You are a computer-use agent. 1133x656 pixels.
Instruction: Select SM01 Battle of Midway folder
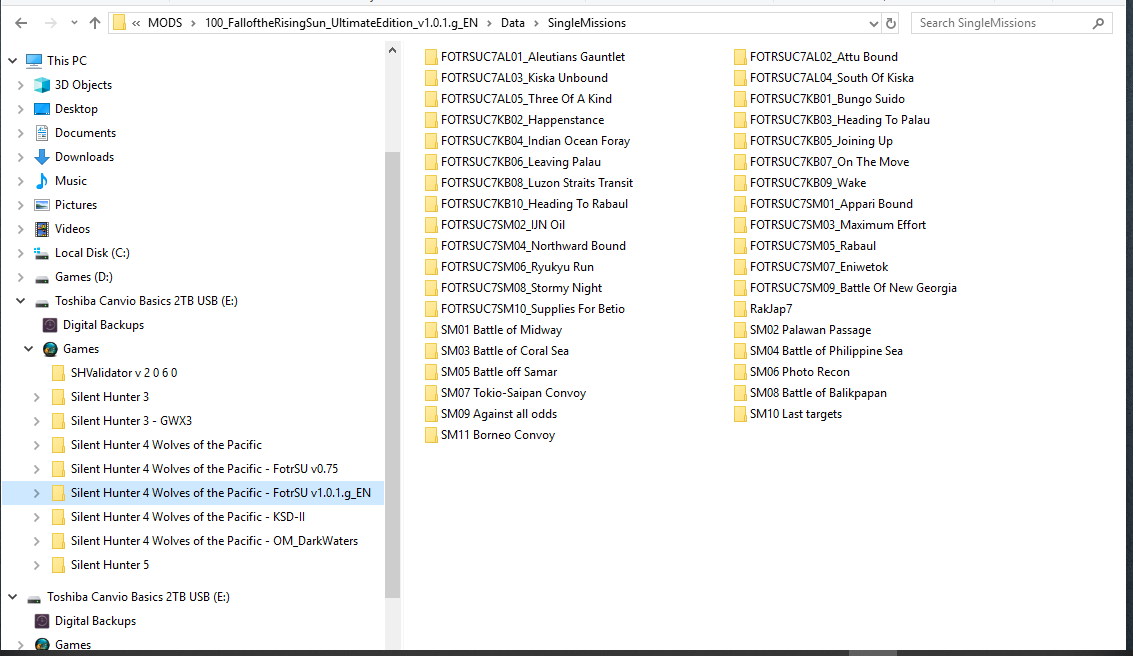pyautogui.click(x=501, y=330)
